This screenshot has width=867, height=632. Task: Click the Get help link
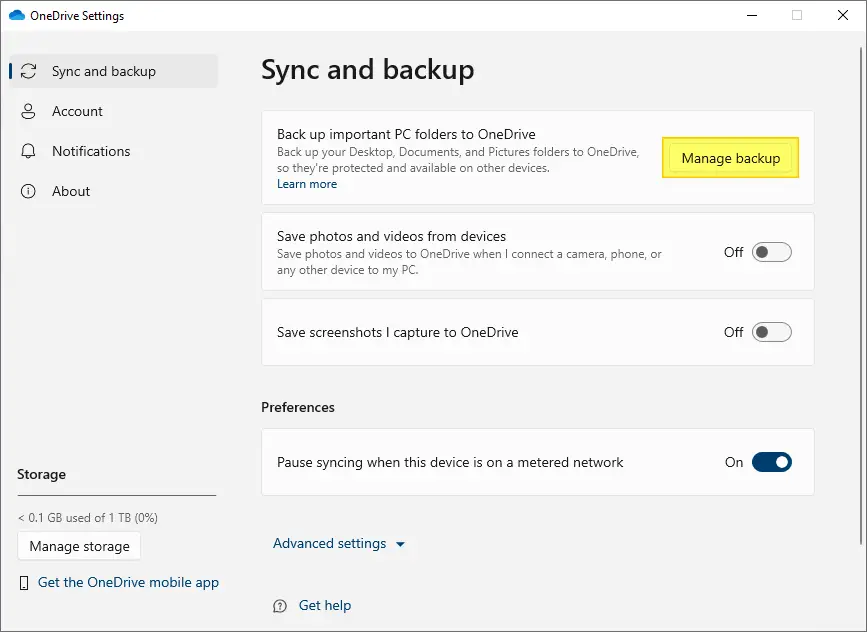click(x=325, y=605)
